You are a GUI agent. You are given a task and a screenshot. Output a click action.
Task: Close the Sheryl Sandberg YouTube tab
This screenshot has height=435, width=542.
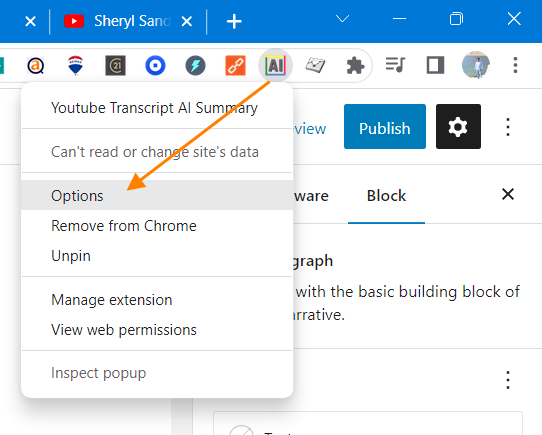[187, 22]
